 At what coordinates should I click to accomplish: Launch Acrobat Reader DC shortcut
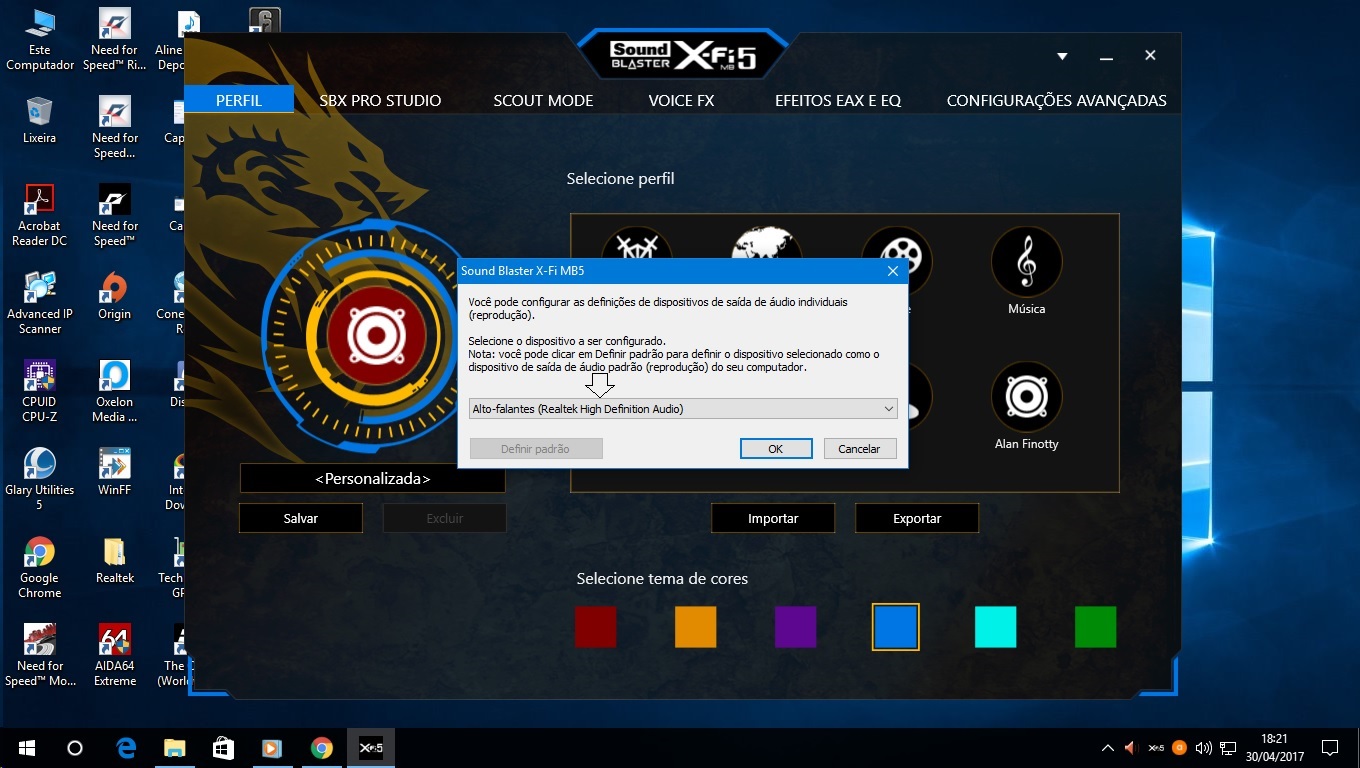[x=40, y=216]
